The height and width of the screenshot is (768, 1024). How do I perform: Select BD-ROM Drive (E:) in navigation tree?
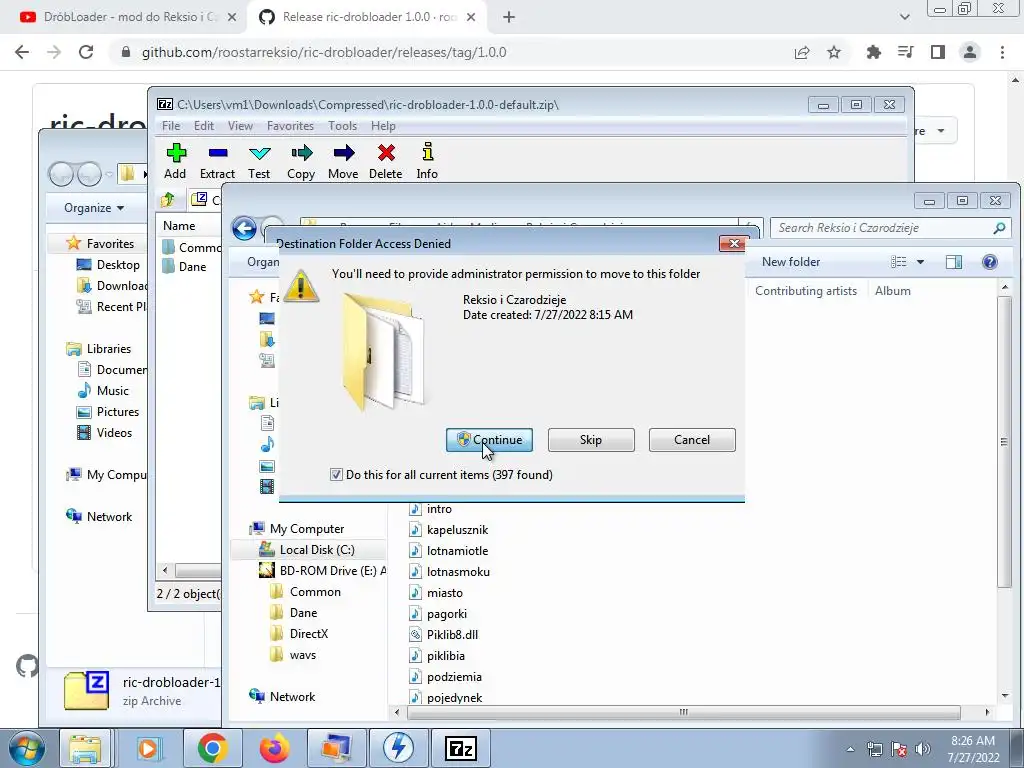[x=323, y=571]
